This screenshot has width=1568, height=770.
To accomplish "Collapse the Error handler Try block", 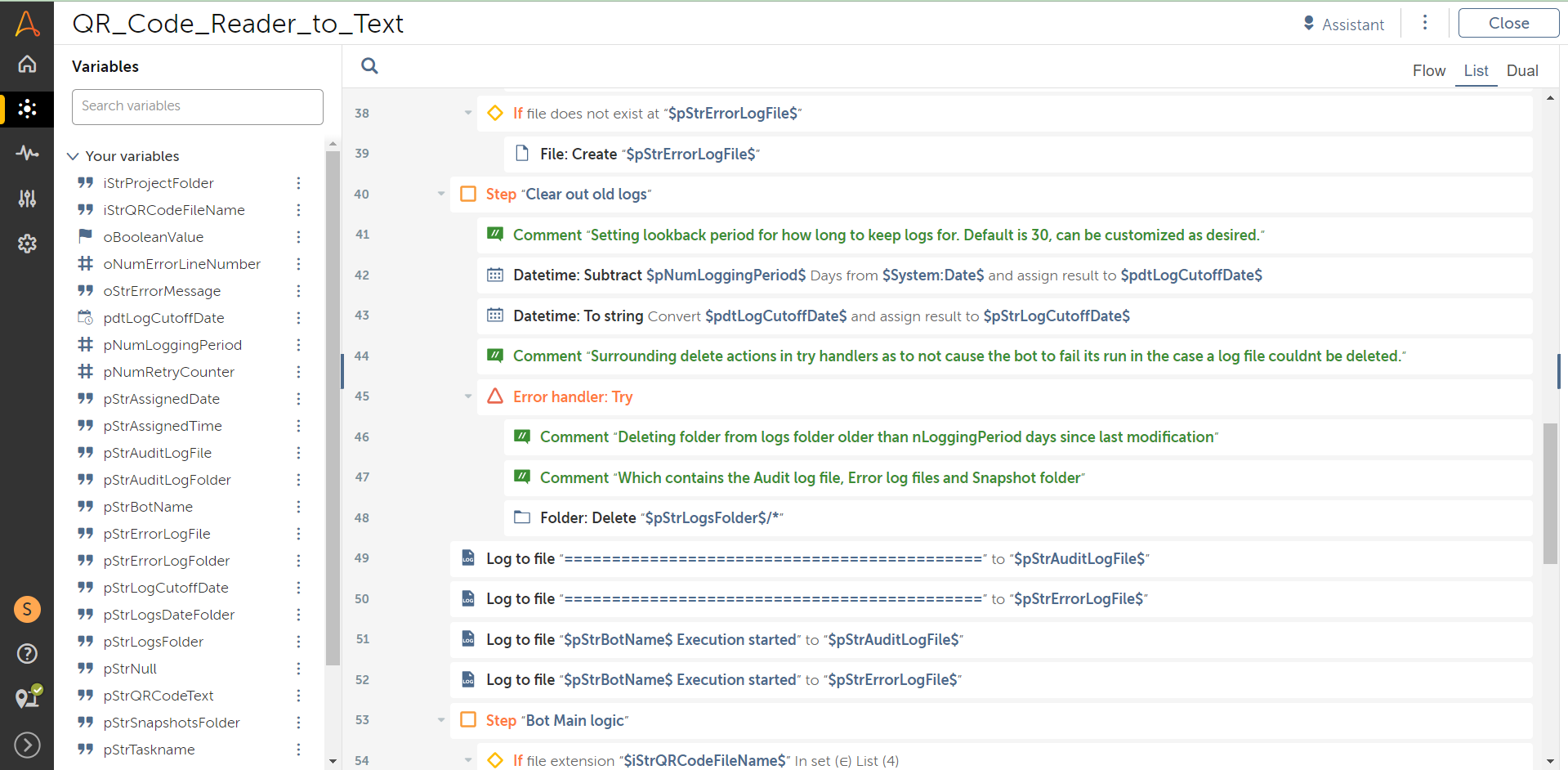I will coord(468,396).
